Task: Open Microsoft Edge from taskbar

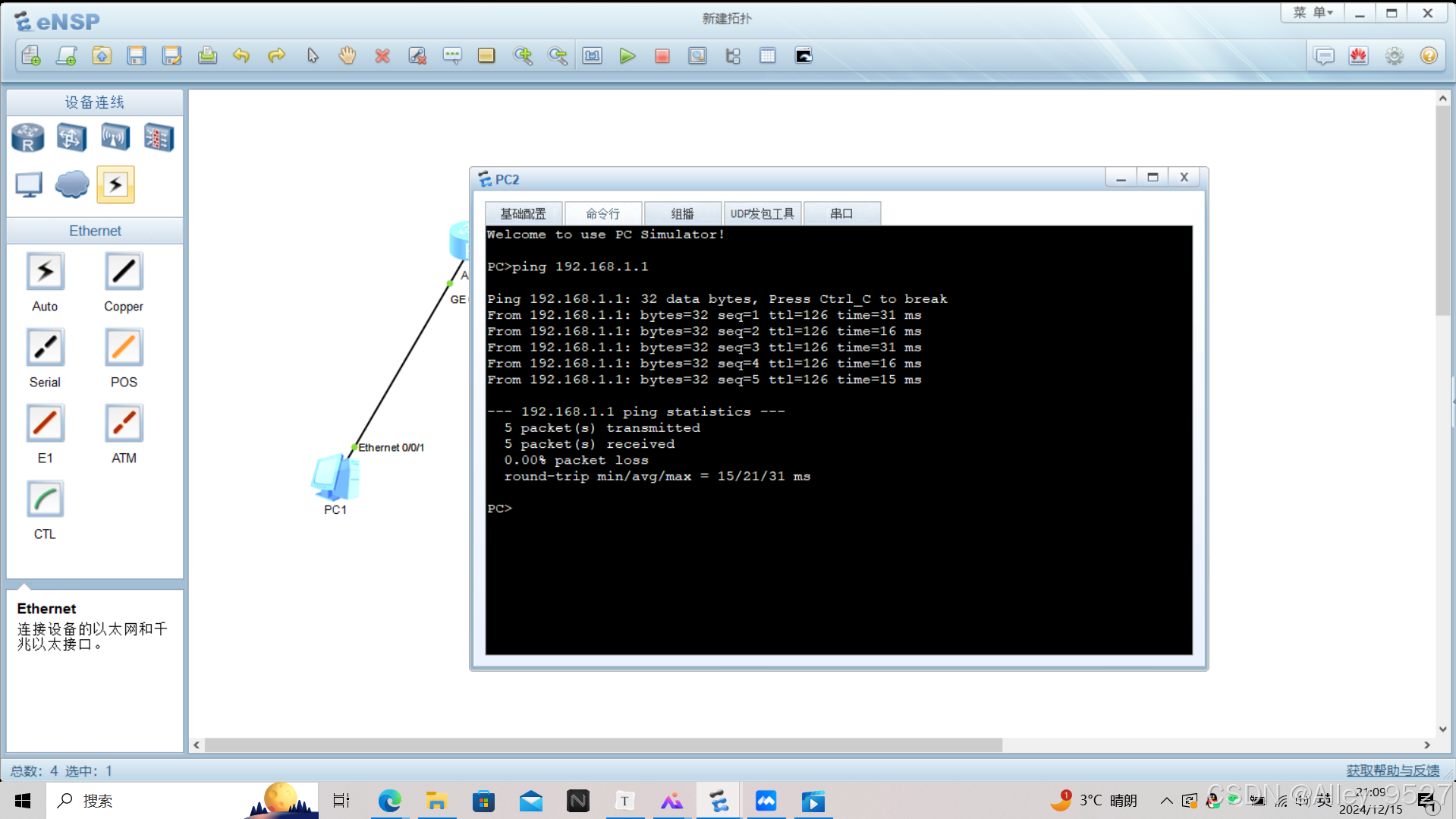Action: [x=389, y=801]
